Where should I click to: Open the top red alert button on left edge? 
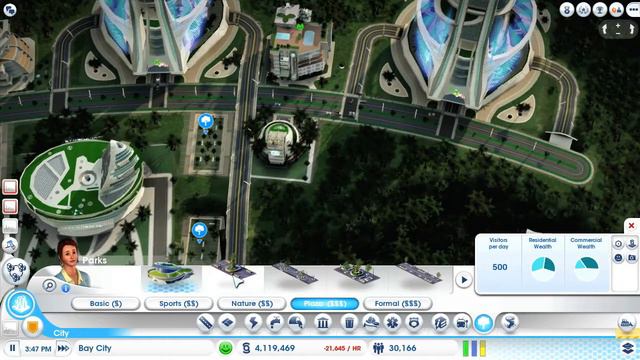tap(10, 187)
